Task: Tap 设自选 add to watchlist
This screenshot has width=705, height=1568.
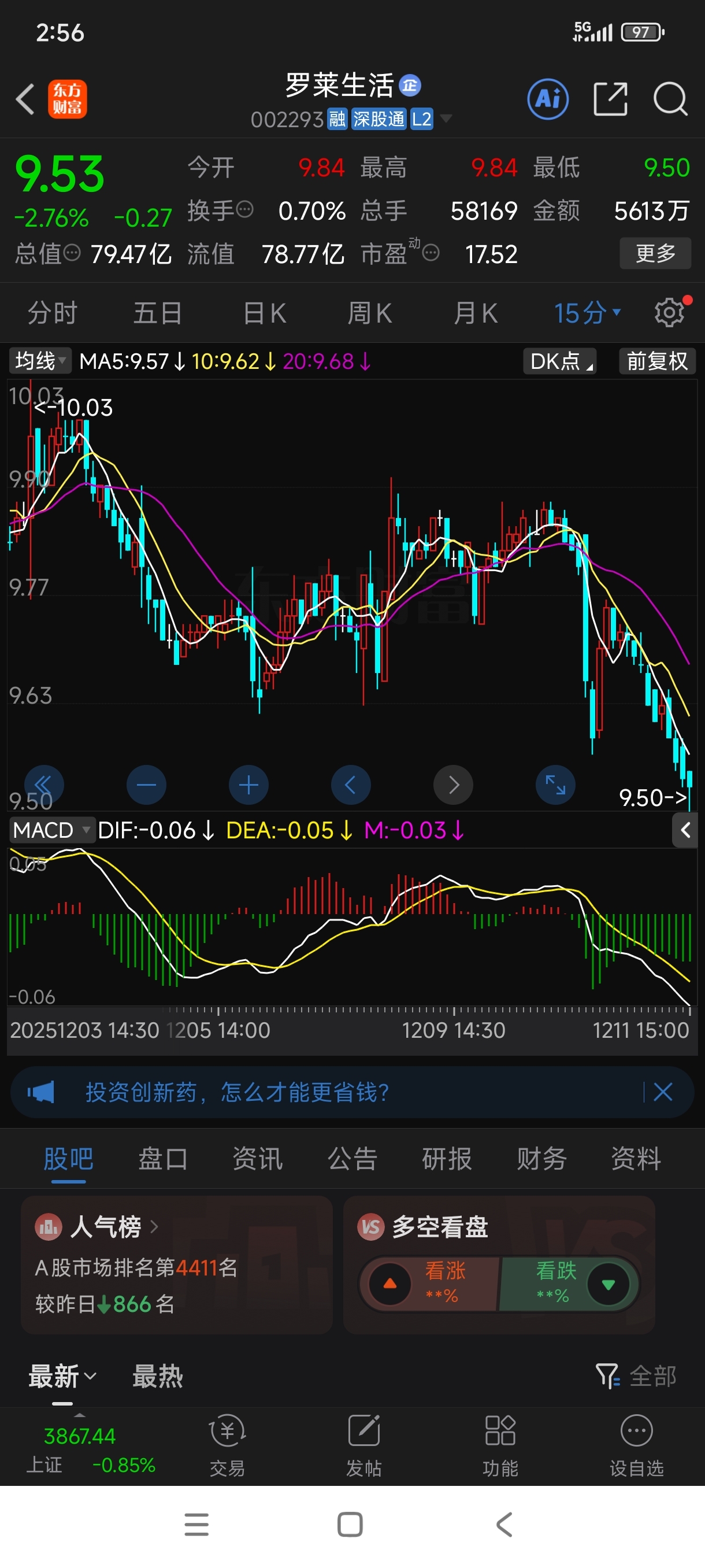Action: tap(636, 1445)
